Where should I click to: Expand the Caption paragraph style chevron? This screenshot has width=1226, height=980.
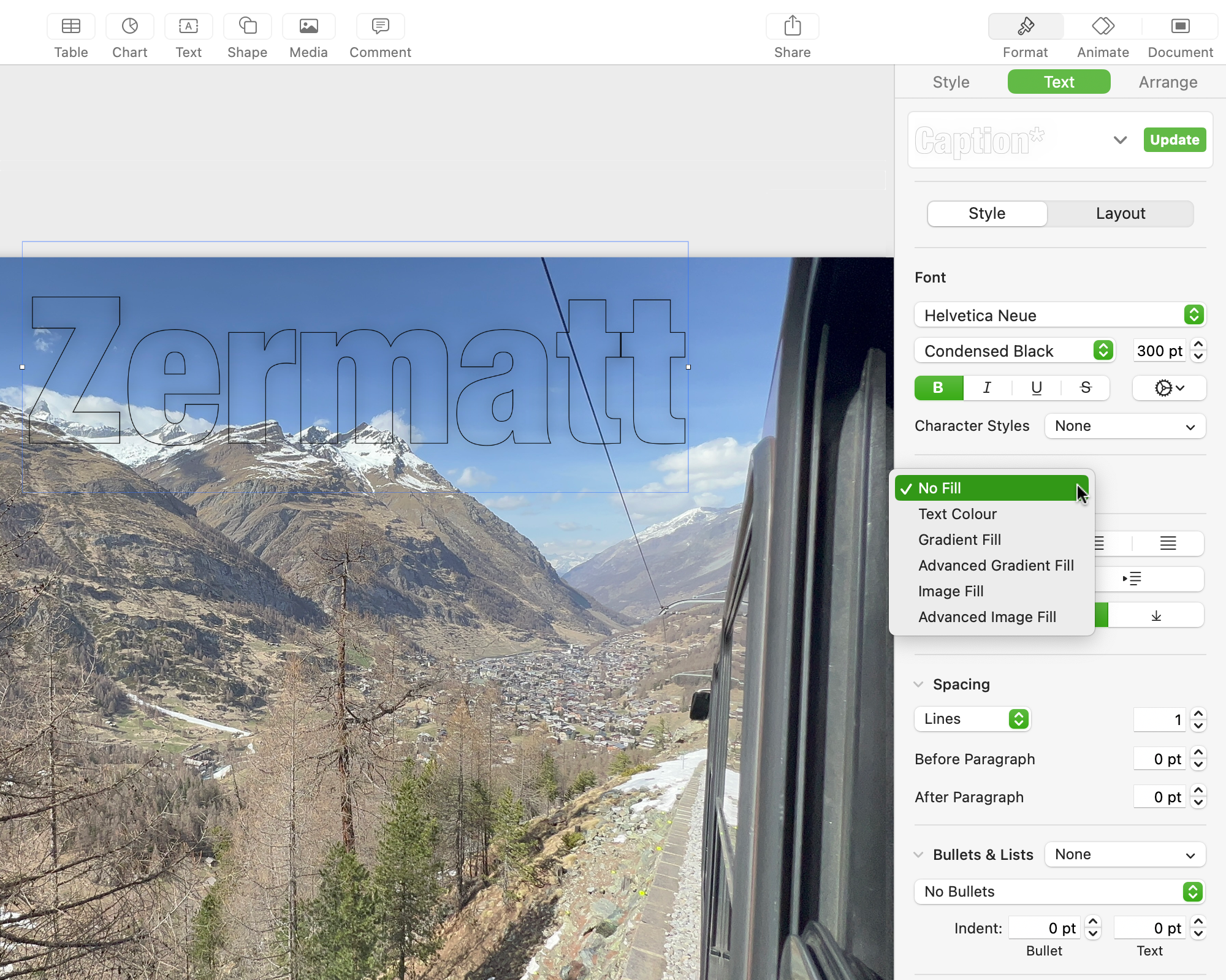(x=1120, y=140)
